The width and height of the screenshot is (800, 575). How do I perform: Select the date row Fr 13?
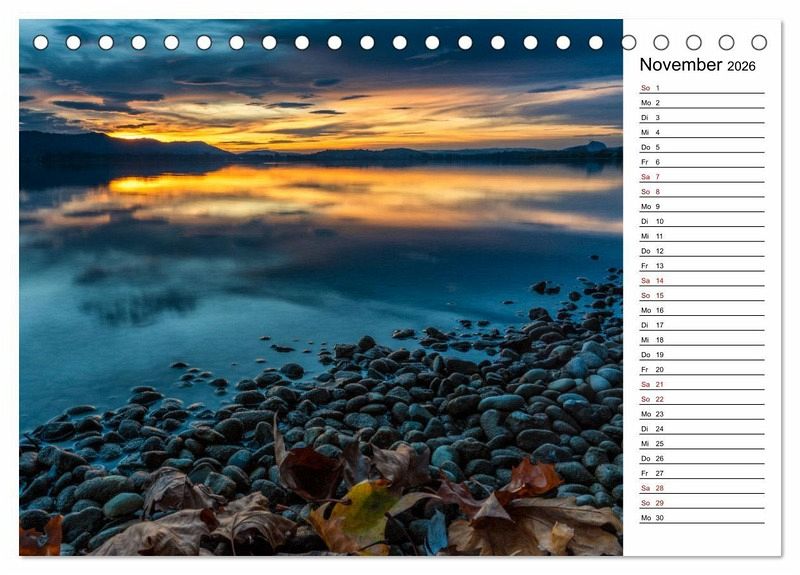point(702,265)
